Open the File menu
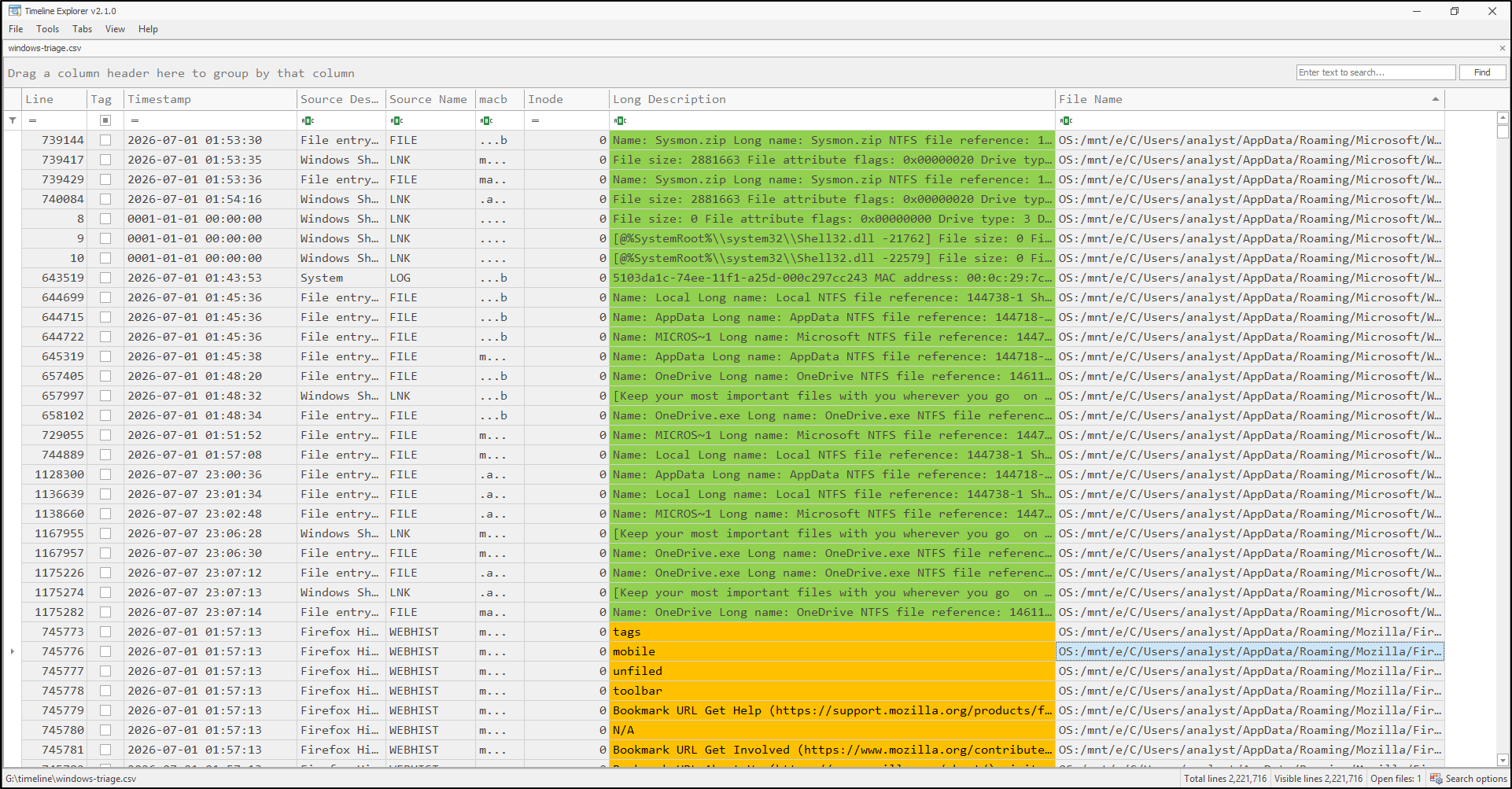1512x789 pixels. [16, 29]
